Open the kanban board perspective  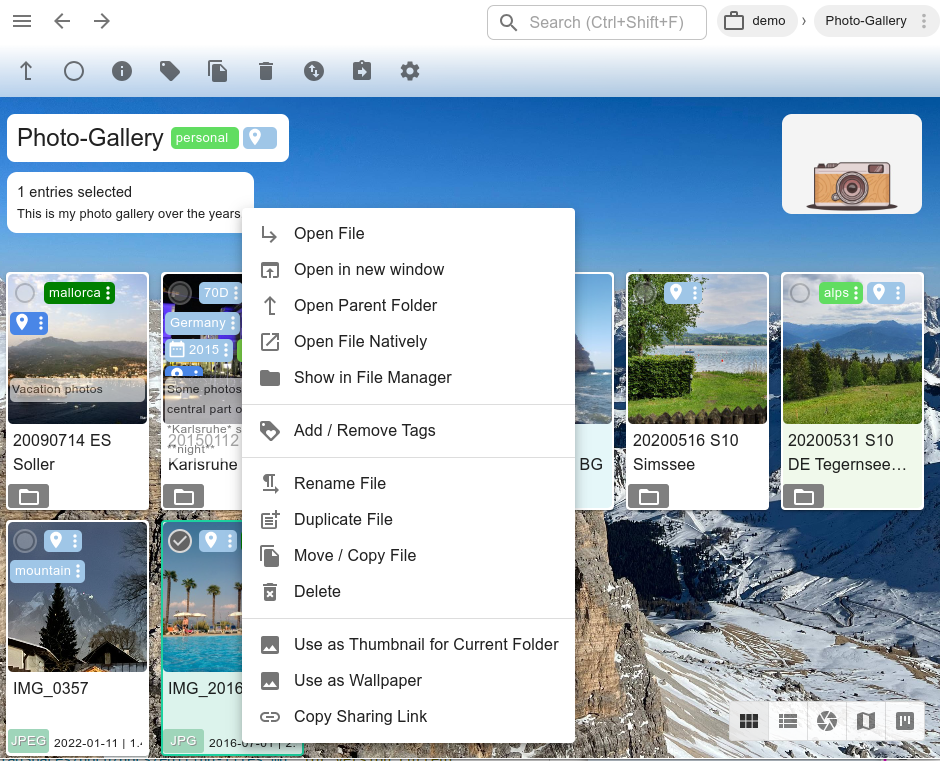coord(905,721)
